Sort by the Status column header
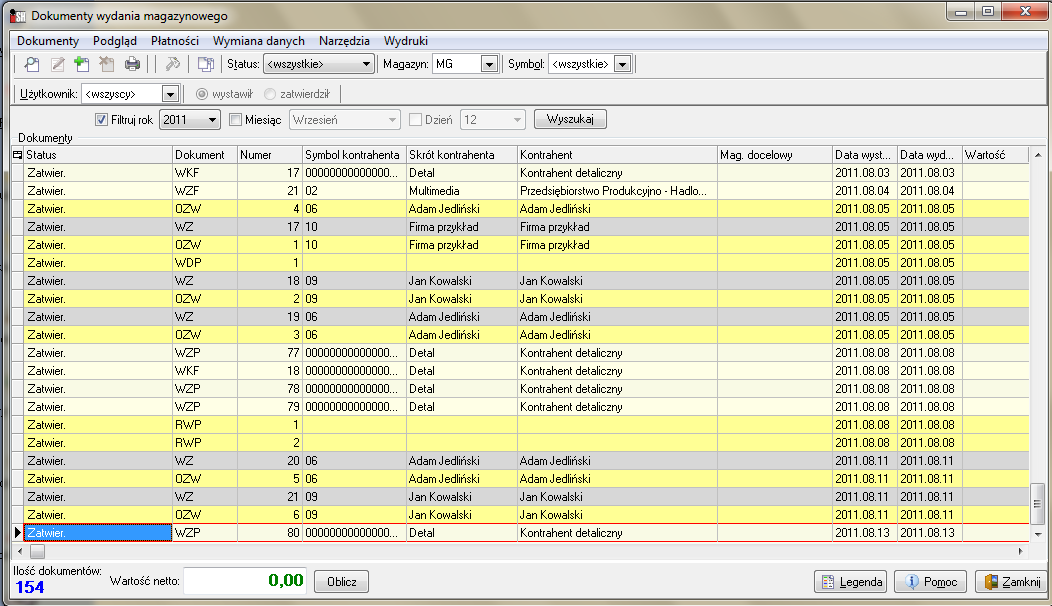Image resolution: width=1052 pixels, height=606 pixels. coord(98,155)
